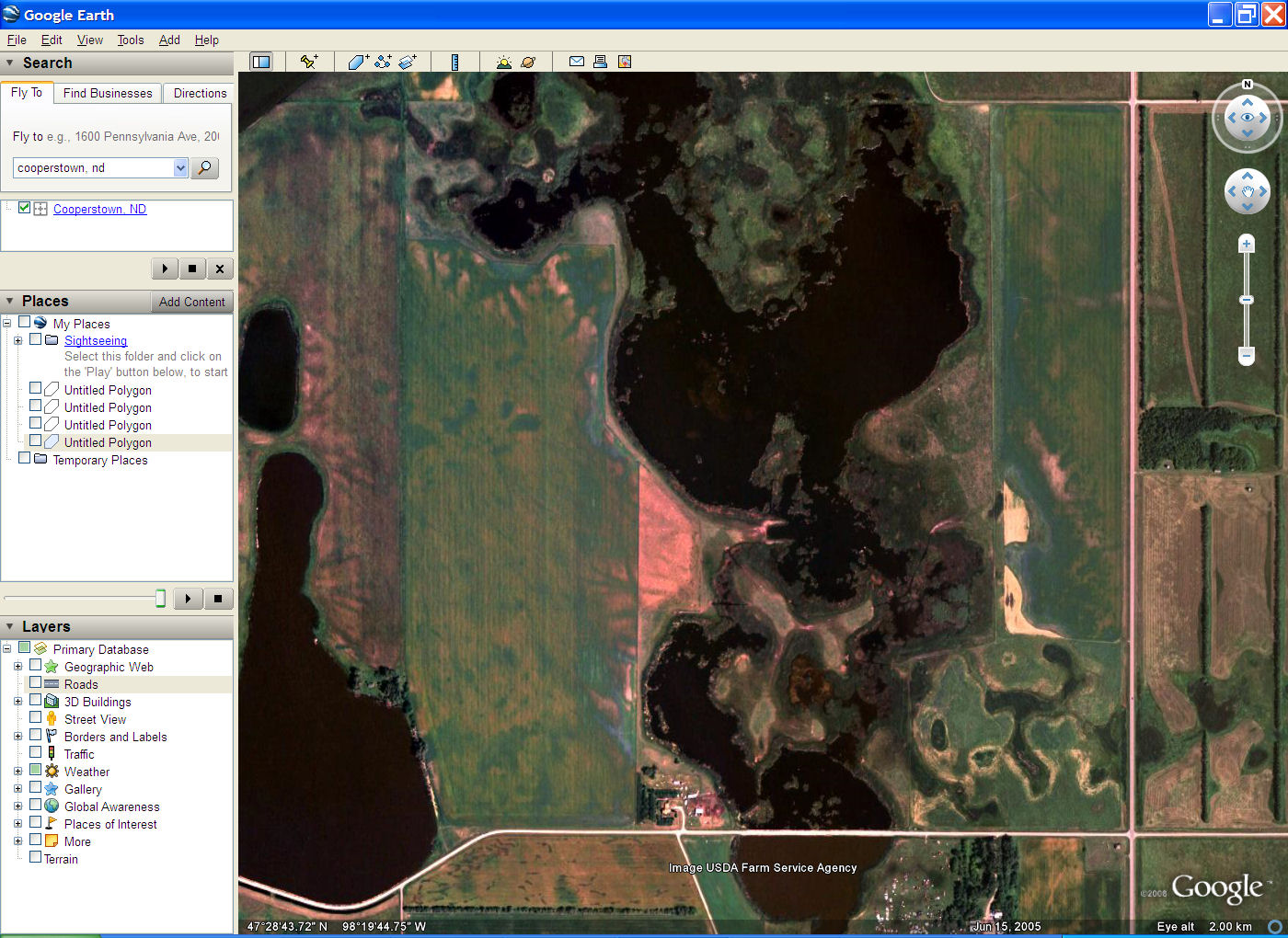Click the zoom slider handle

point(1247,300)
